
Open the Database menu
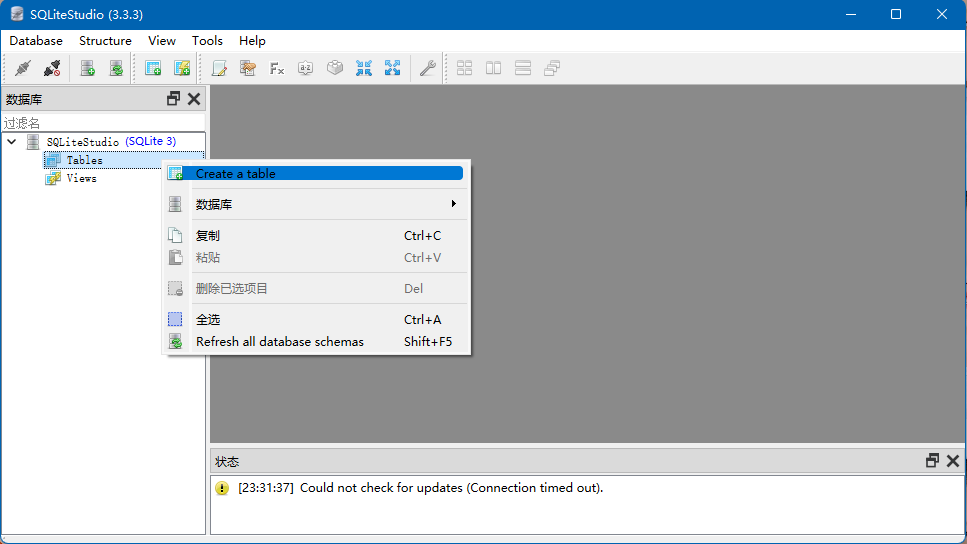[x=36, y=41]
